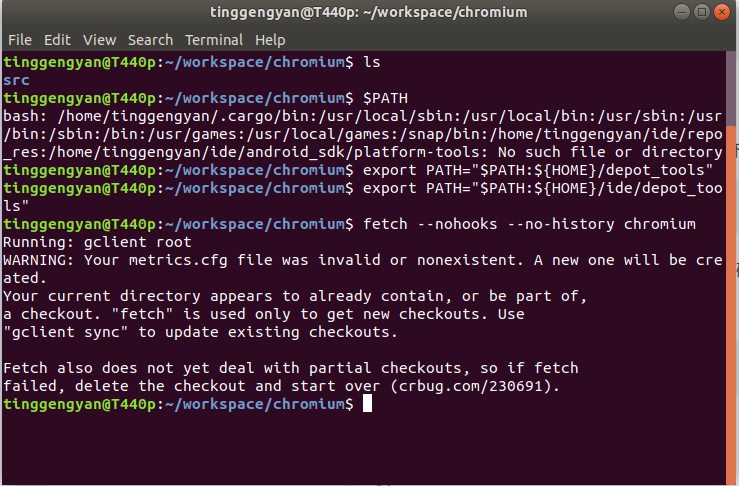Click the terminal vertical scrollbar thumb
Screen dimensions: 739x486
point(731,304)
